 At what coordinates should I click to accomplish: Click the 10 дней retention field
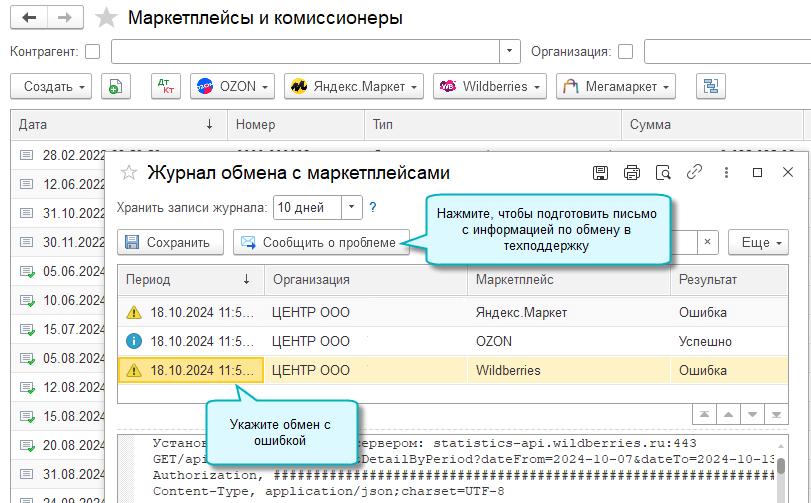(x=307, y=207)
